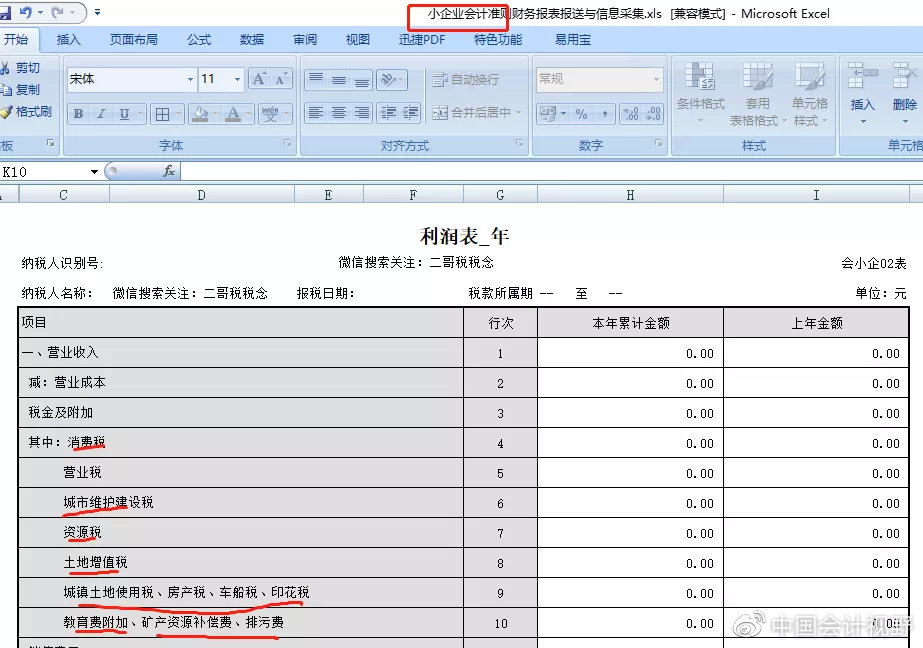This screenshot has height=648, width=923.
Task: Click the Redo icon in quick access toolbar
Action: click(x=59, y=12)
